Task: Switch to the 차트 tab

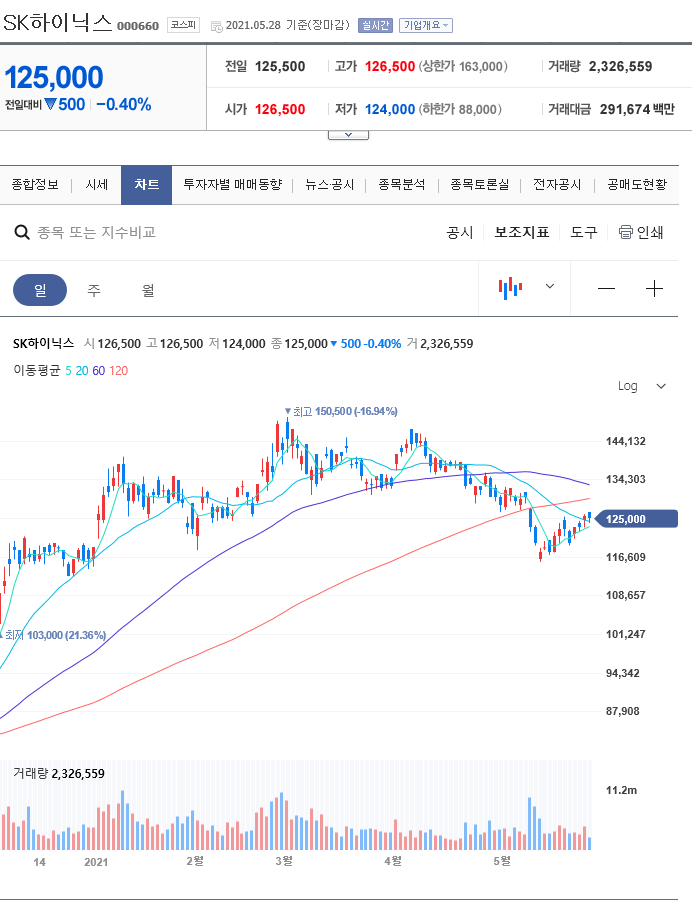Action: pyautogui.click(x=146, y=185)
